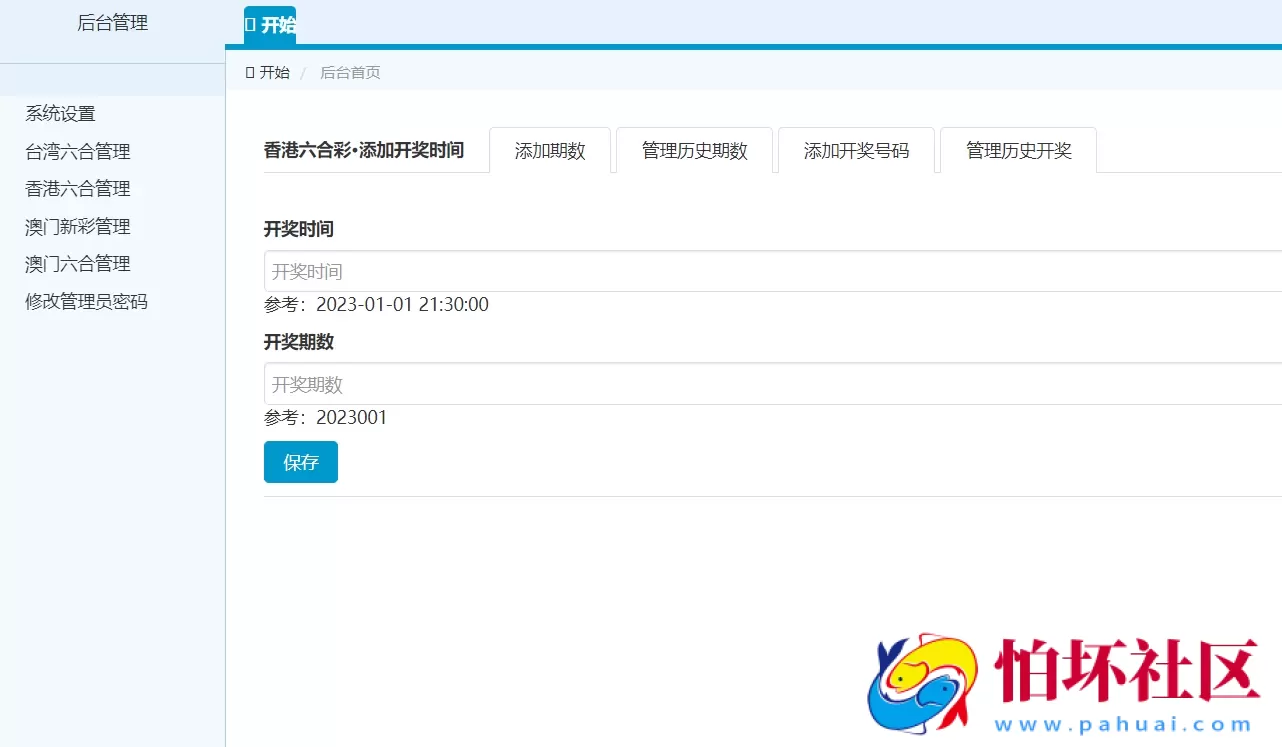
Task: Select 澳门新彩管理 from the sidebar
Action: coord(75,226)
